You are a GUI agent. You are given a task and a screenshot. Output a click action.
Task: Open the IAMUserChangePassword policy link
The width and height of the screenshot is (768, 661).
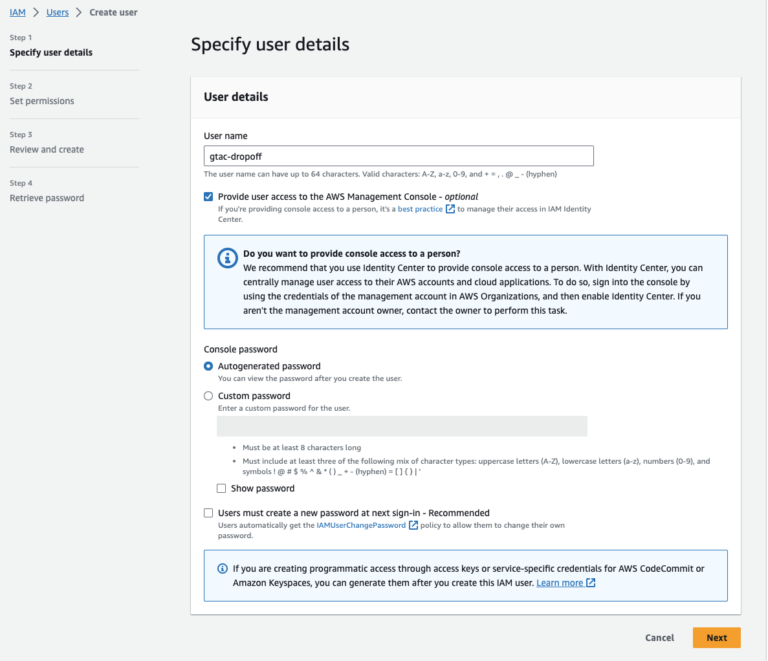coord(361,525)
